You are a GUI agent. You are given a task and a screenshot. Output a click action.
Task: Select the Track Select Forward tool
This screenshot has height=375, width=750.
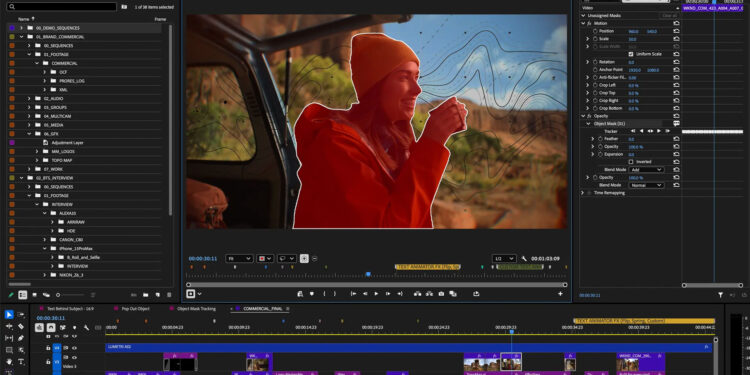pos(21,315)
